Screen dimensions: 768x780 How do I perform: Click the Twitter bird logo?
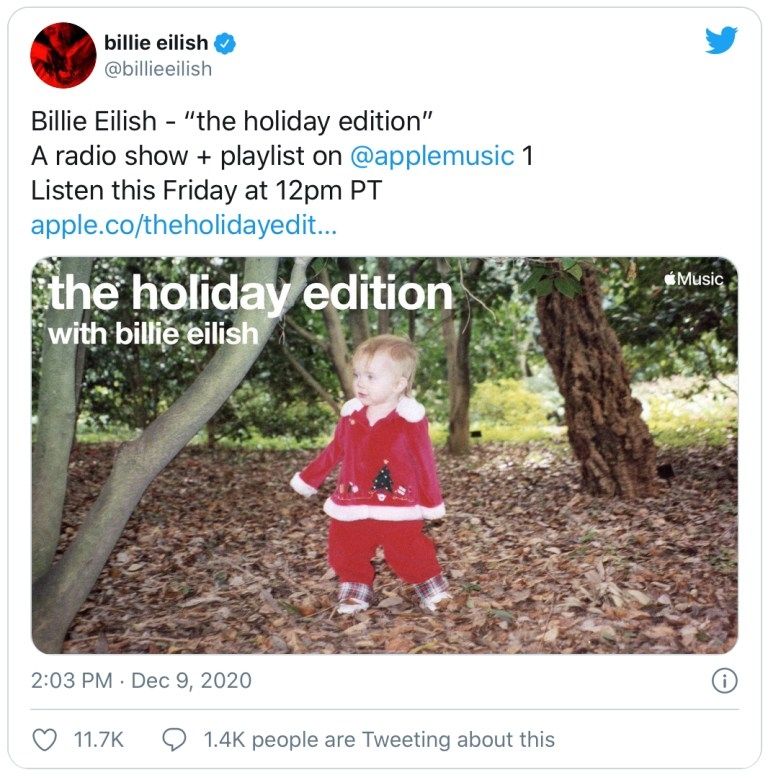click(x=721, y=40)
